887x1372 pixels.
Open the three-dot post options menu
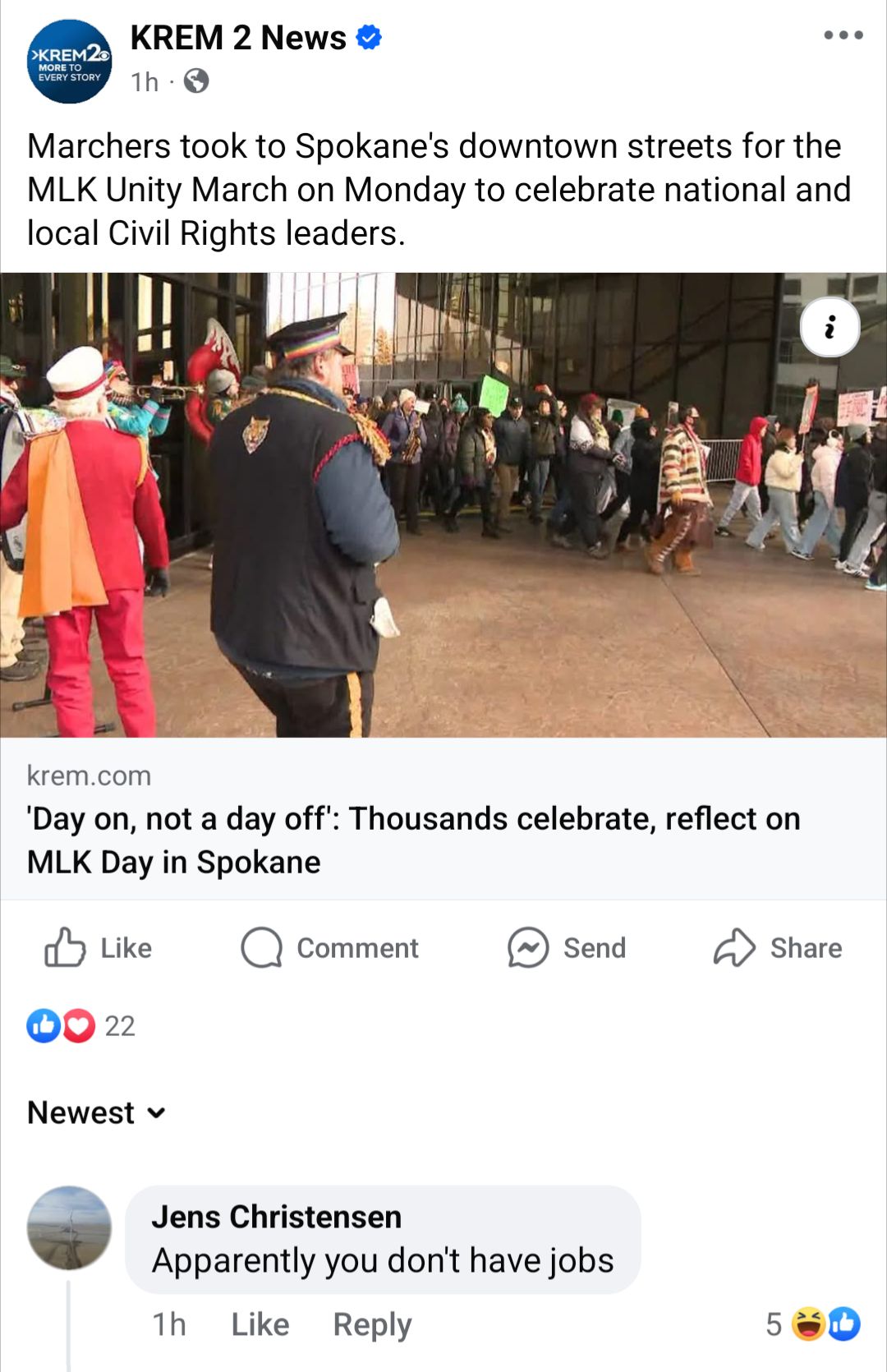point(843,35)
